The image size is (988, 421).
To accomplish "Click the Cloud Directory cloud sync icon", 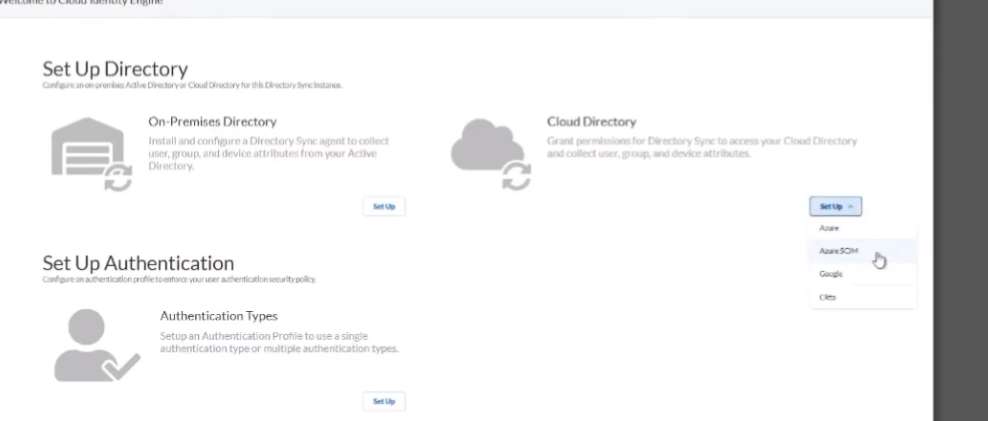I will 491,154.
